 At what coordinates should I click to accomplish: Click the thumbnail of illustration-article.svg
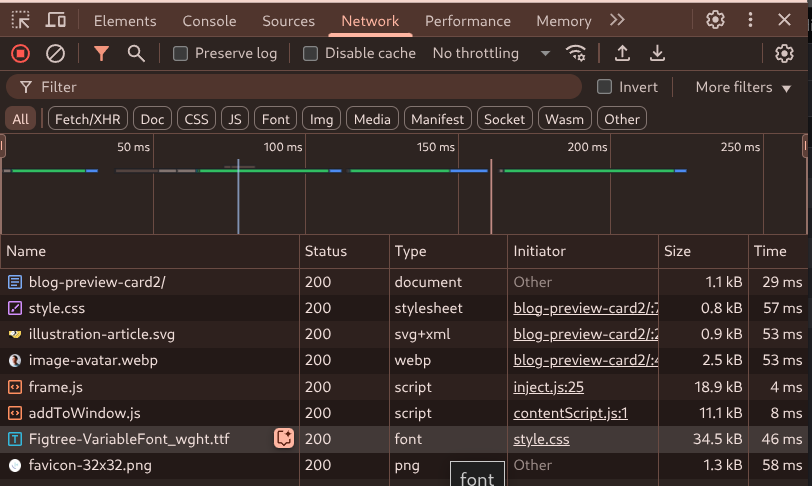pos(15,334)
